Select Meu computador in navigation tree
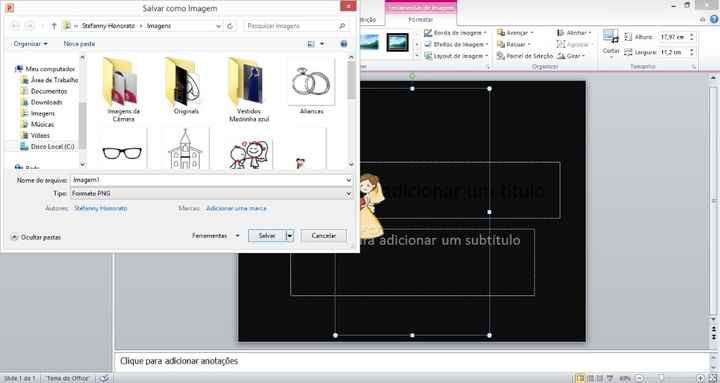Viewport: 720px width, 383px height. [x=45, y=69]
